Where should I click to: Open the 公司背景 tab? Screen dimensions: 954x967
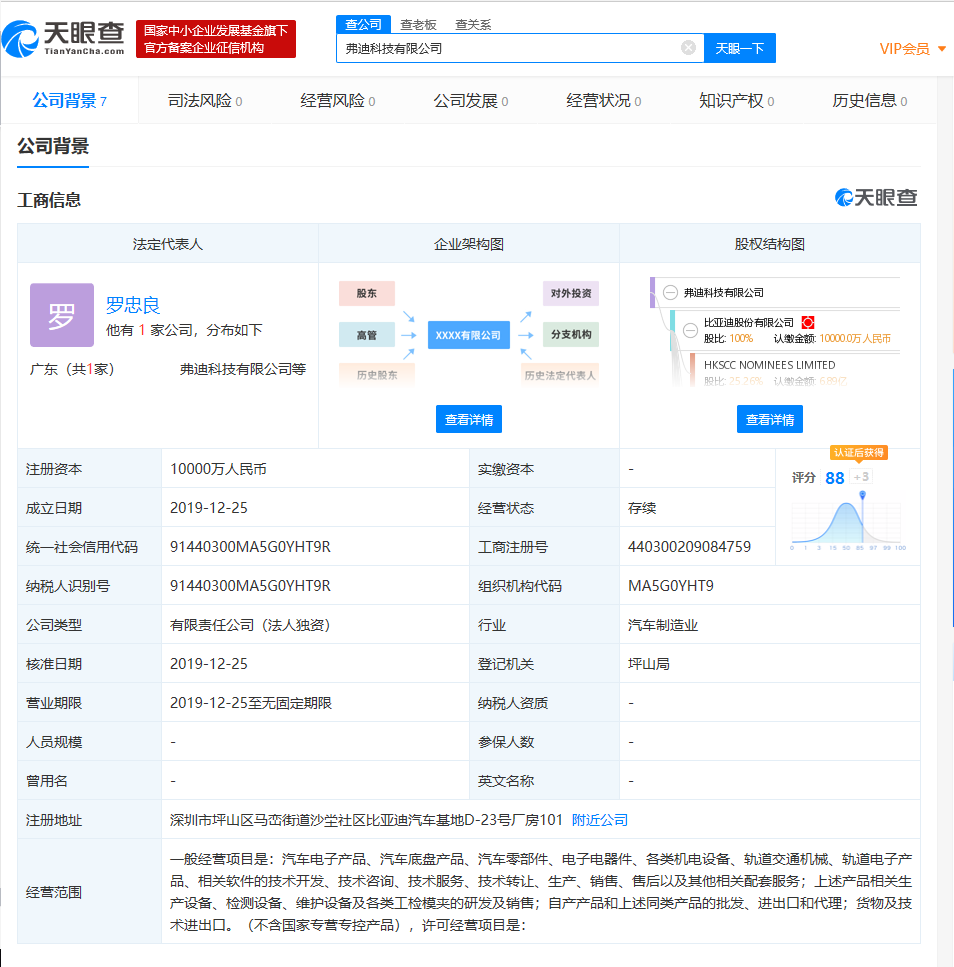[70, 101]
